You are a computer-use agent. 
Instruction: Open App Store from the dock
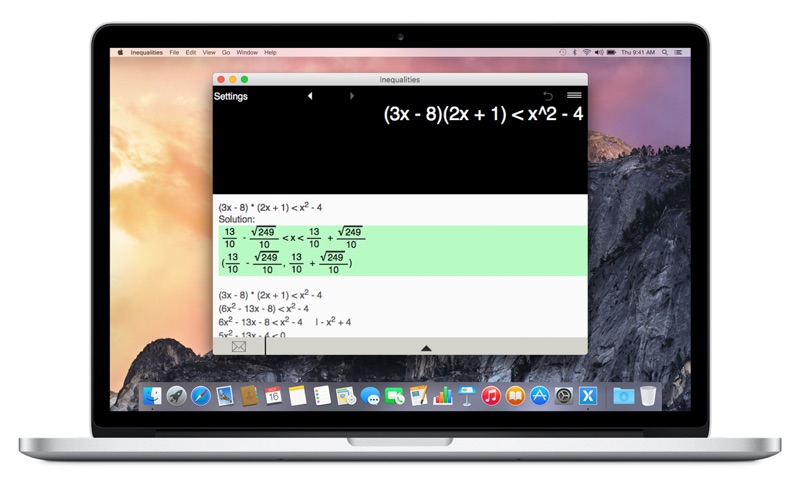[539, 396]
